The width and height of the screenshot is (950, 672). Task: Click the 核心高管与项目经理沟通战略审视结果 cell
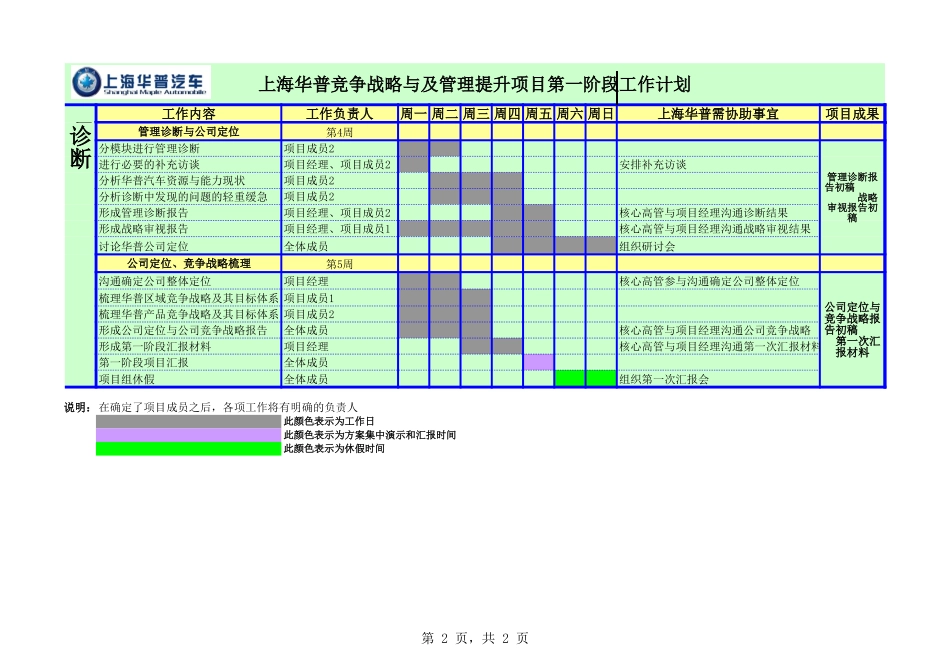click(x=718, y=228)
